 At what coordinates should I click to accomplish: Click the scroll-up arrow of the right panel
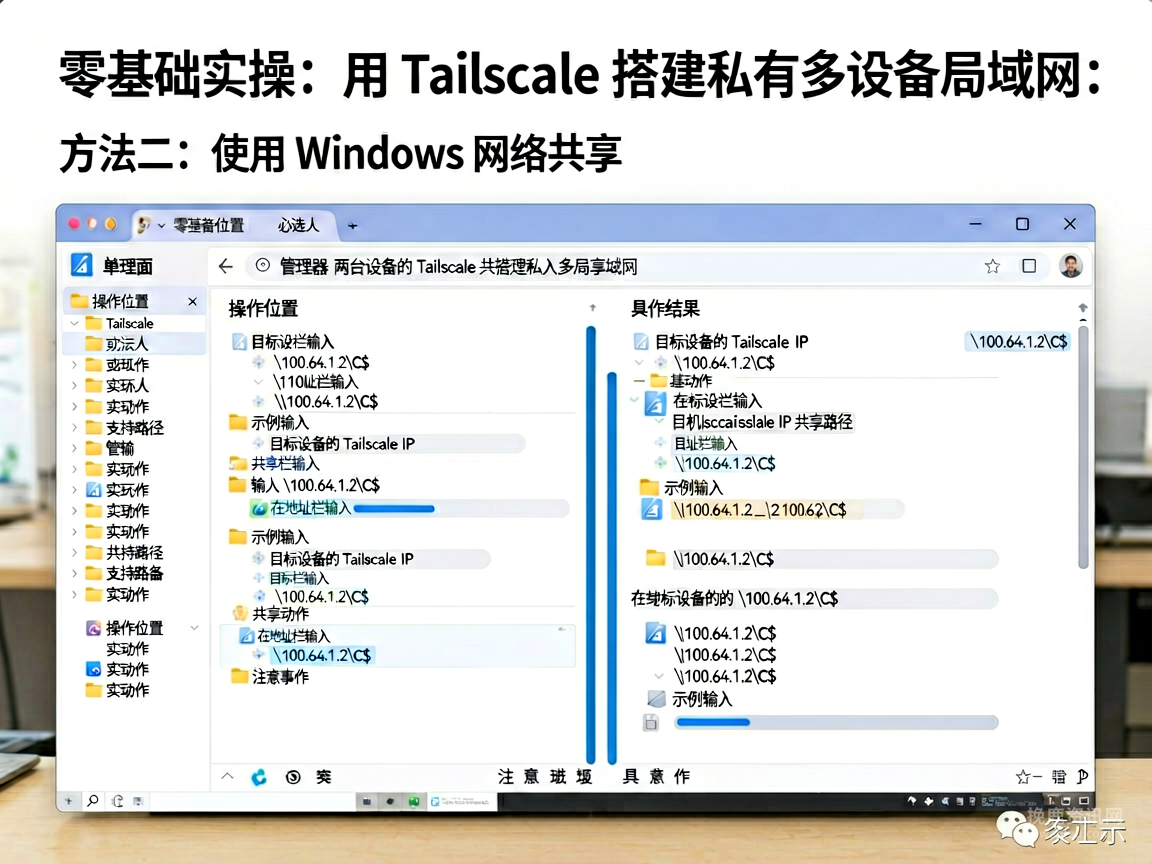pos(1083,308)
